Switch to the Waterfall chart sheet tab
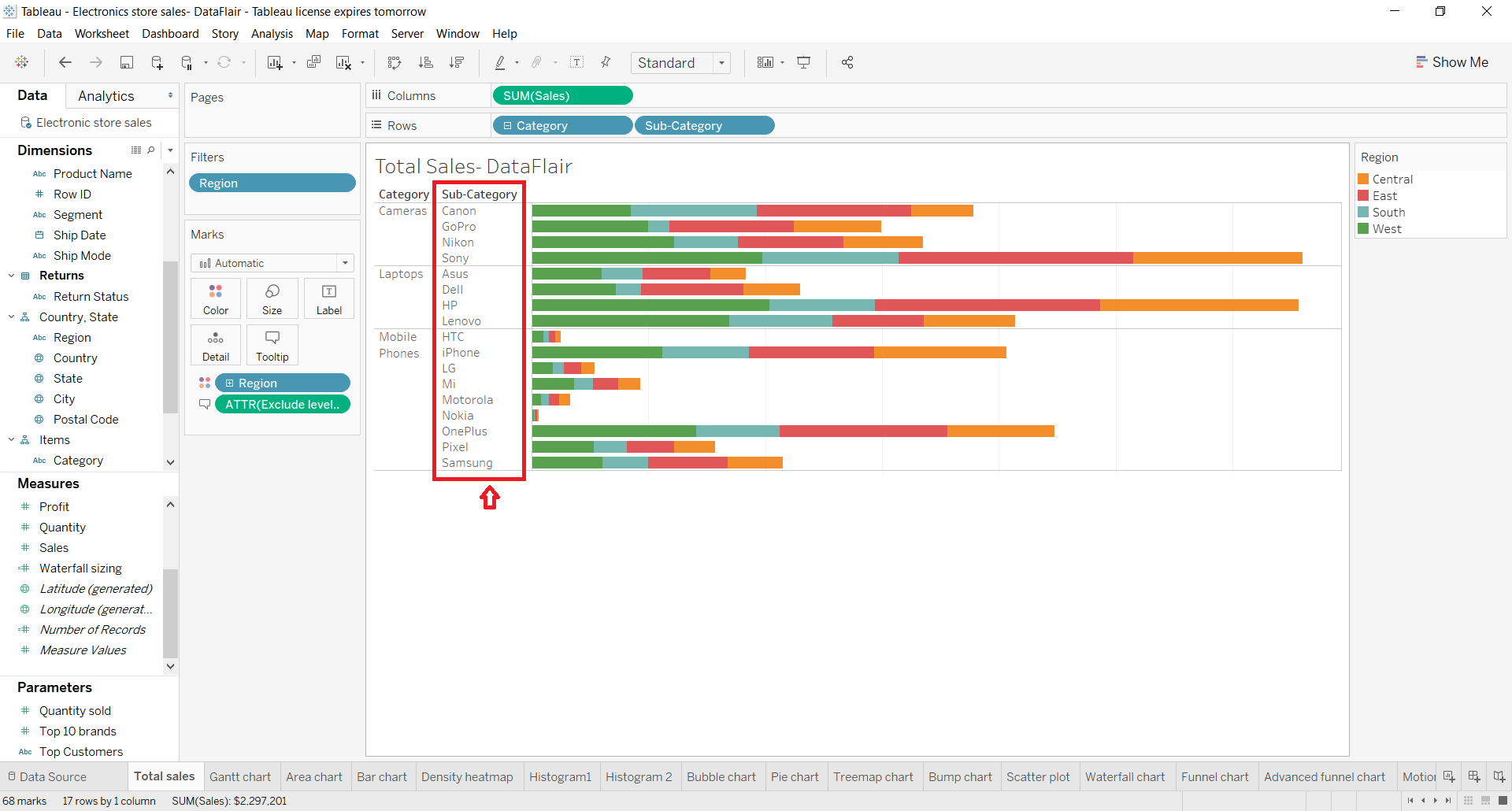Viewport: 1512px width, 811px height. [1125, 776]
